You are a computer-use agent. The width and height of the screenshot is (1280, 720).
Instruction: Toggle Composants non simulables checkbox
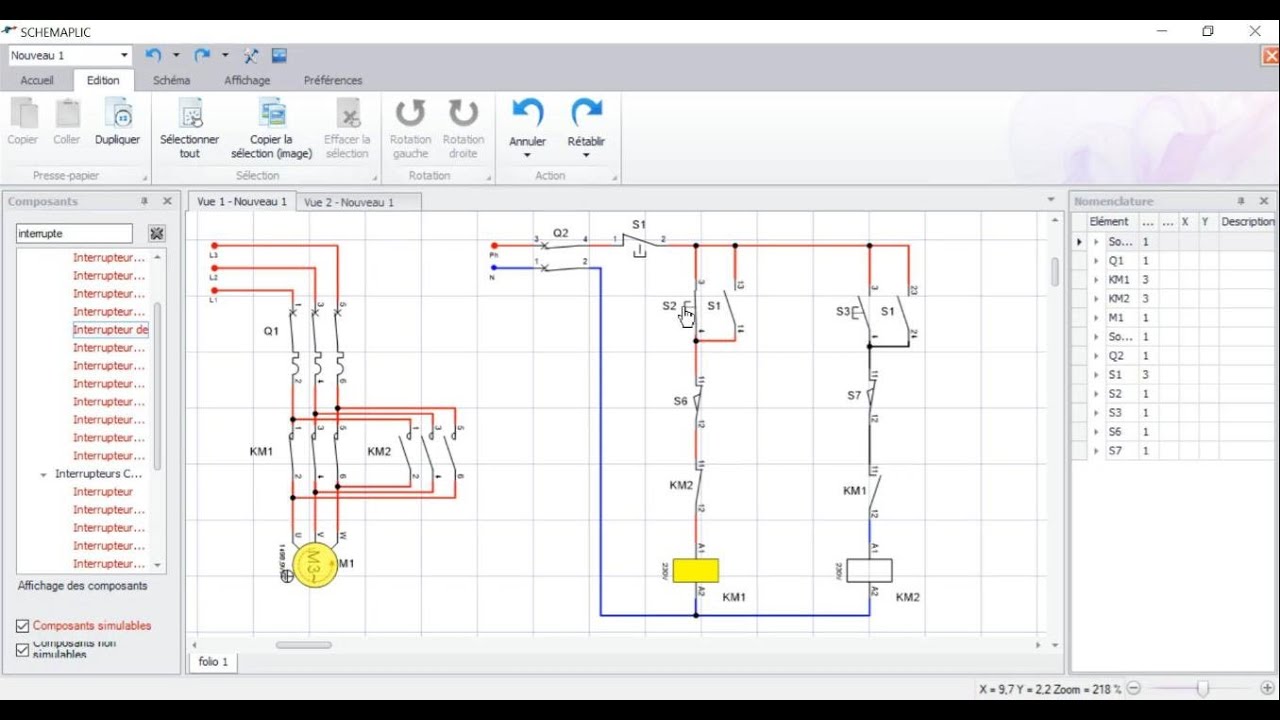[x=23, y=650]
